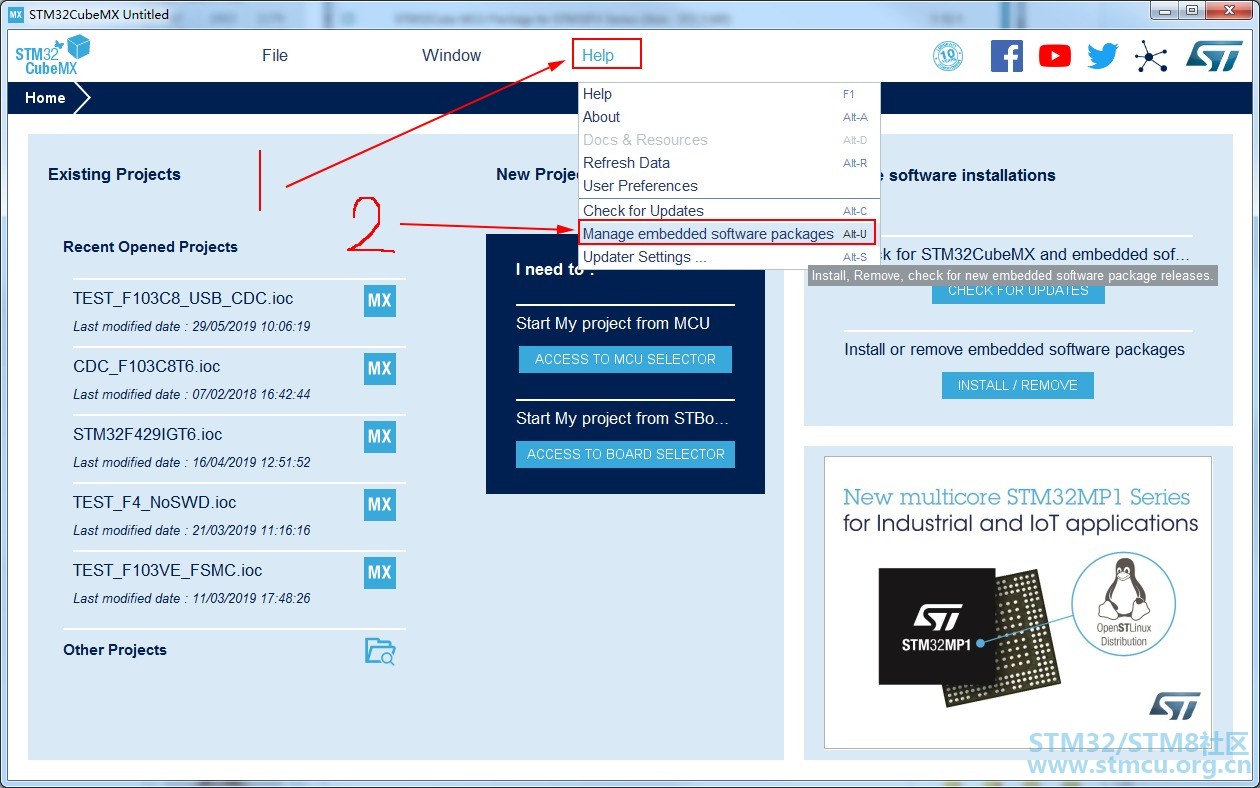Click the Existing Projects heading

pos(114,174)
